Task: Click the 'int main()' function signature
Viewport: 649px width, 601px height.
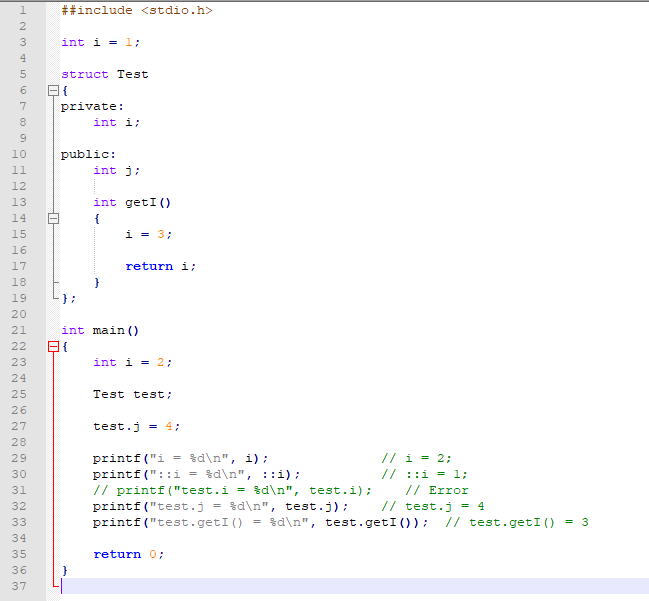Action: [x=100, y=330]
